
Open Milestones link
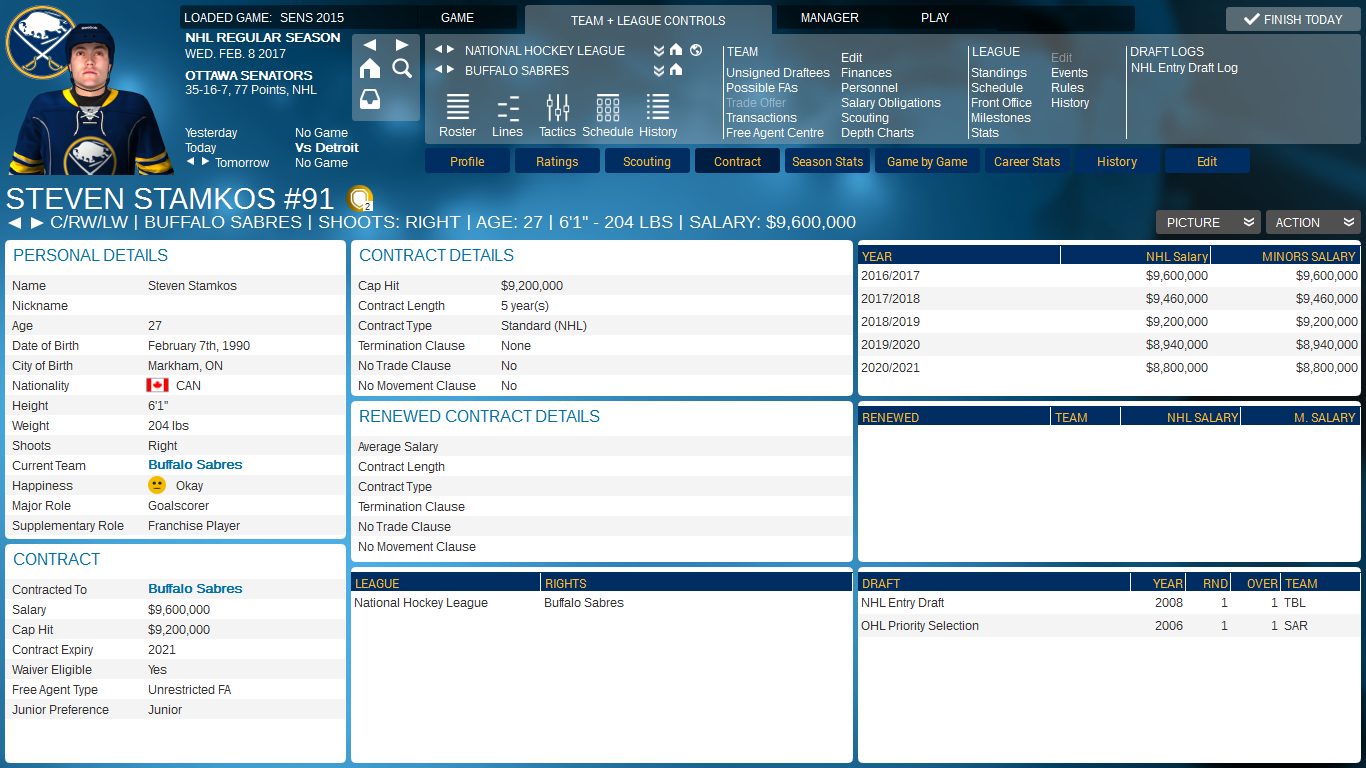(1001, 118)
